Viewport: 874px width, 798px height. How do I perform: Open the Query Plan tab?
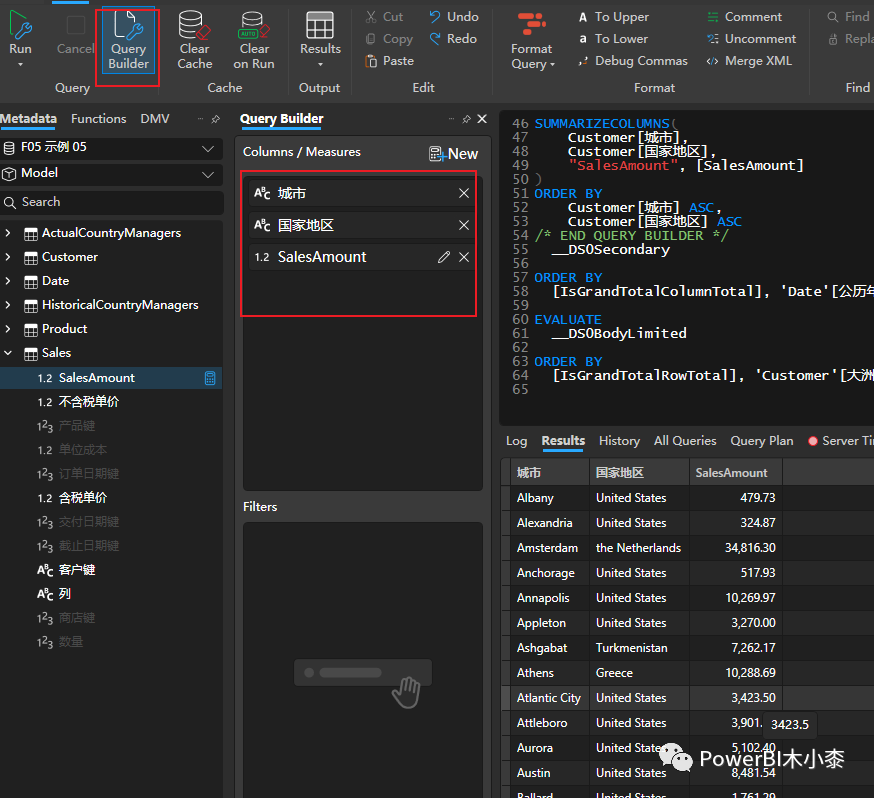[761, 441]
